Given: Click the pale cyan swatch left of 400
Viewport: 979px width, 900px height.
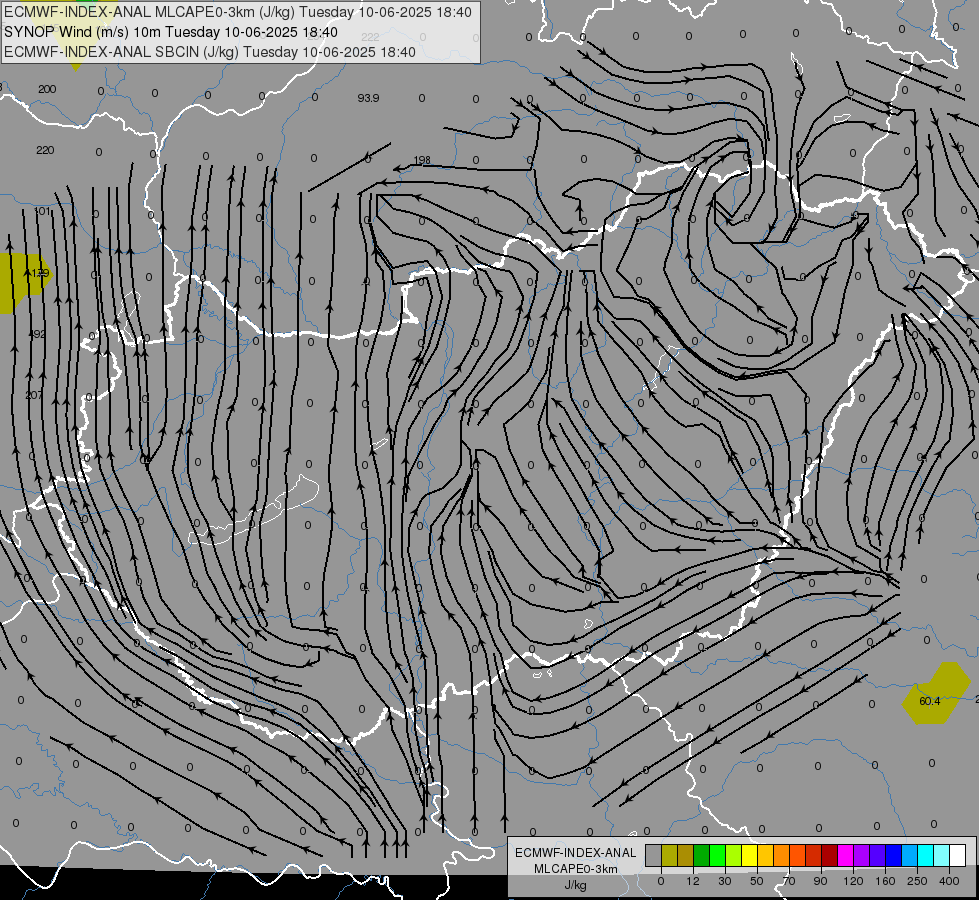Looking at the screenshot, I should coord(942,855).
